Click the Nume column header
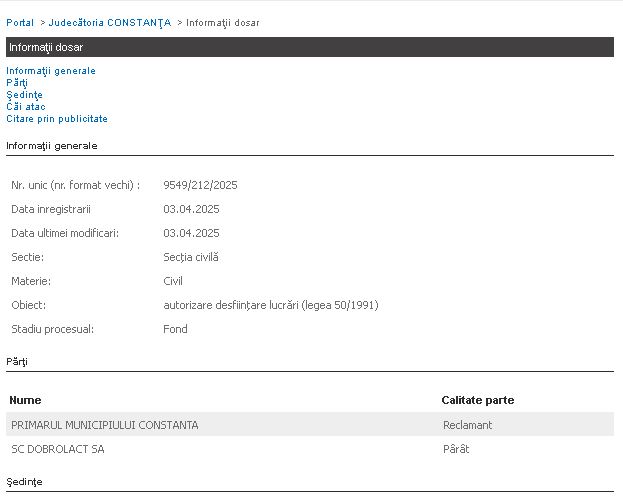Image resolution: width=623 pixels, height=501 pixels. pyautogui.click(x=25, y=400)
